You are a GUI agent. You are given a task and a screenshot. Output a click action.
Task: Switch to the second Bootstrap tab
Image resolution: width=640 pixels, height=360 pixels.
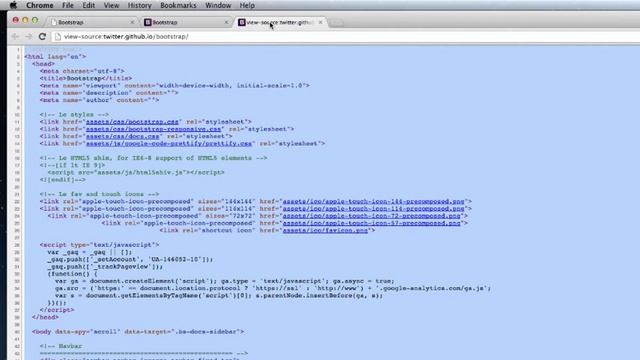(186, 22)
